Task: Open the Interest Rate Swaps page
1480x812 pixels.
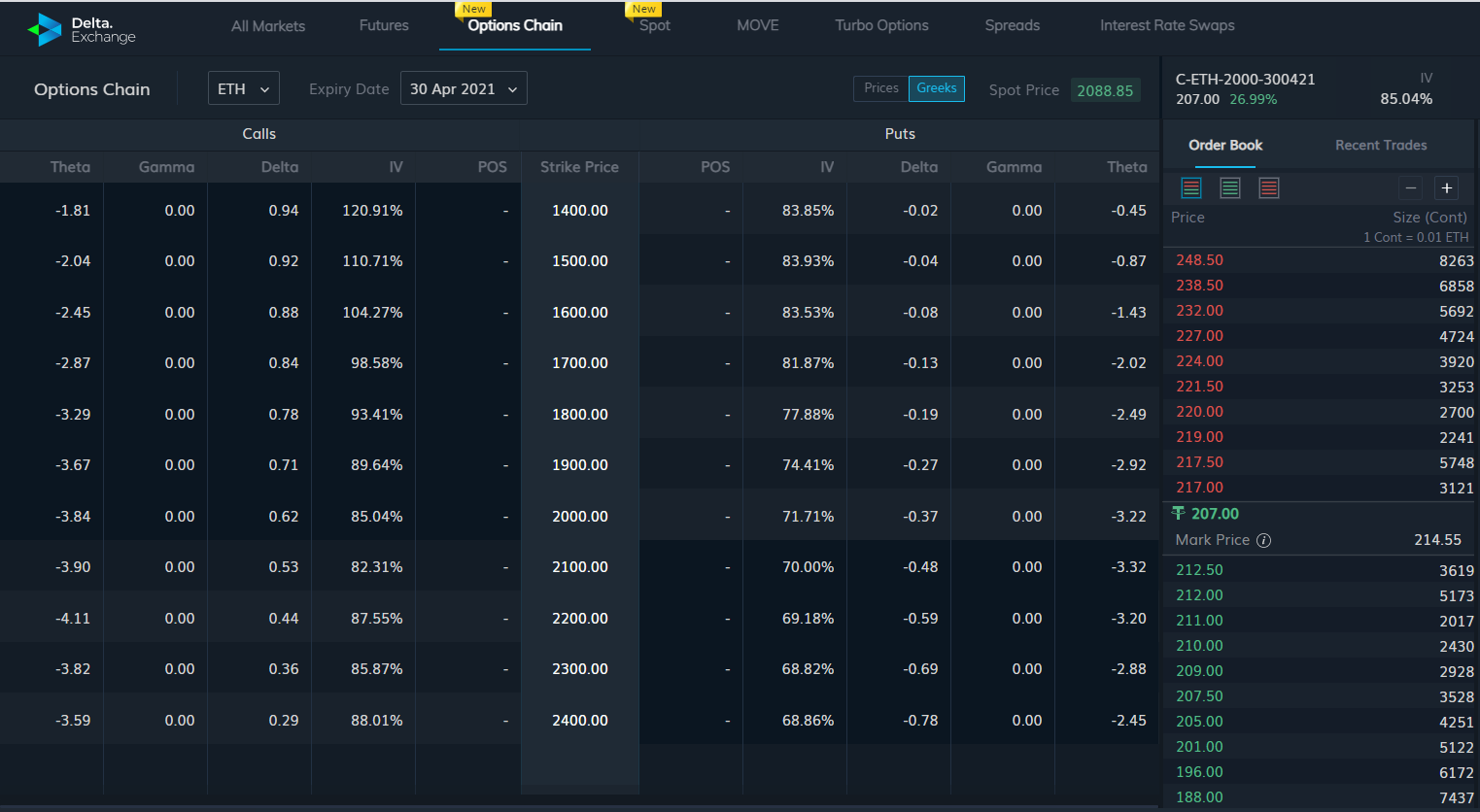Action: (1167, 25)
